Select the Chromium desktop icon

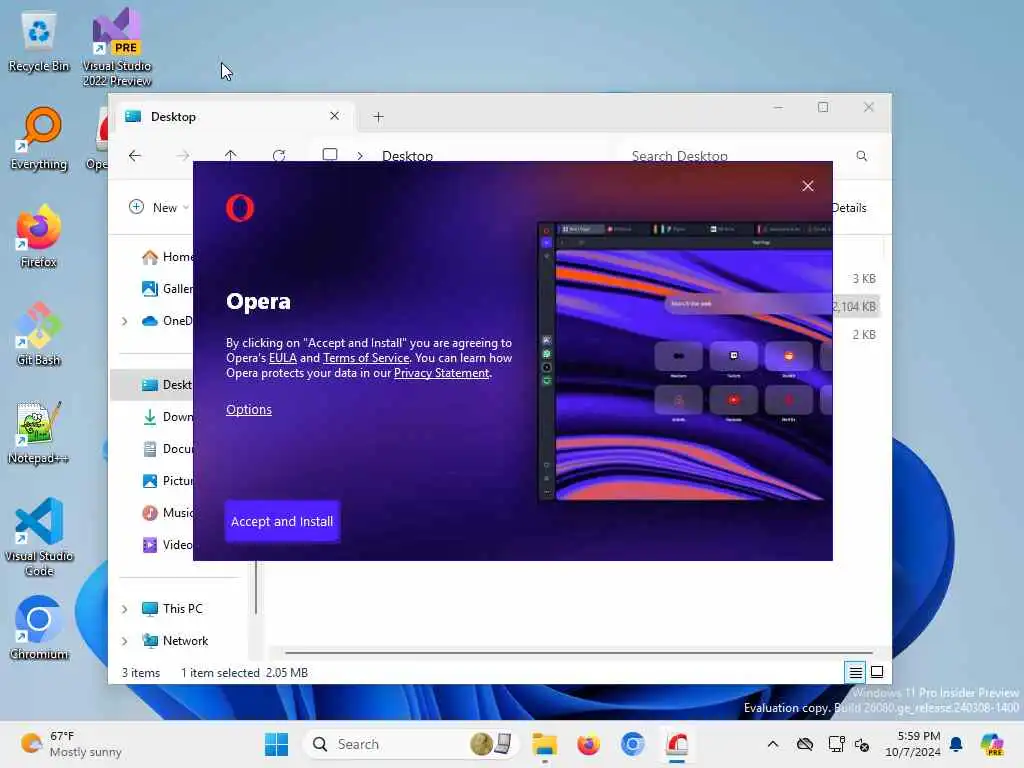(x=39, y=628)
